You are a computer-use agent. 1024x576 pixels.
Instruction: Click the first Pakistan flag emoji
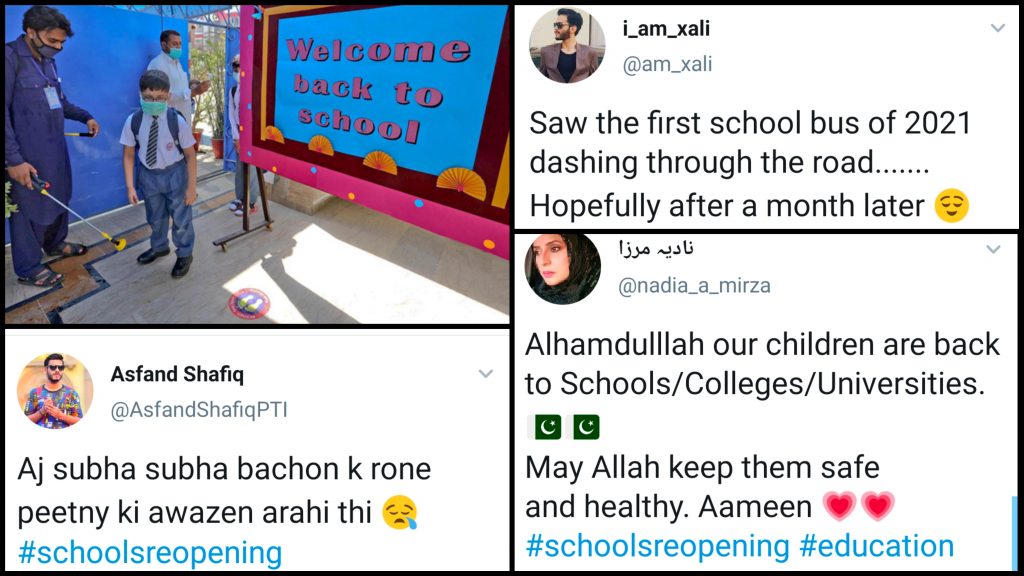pos(546,427)
